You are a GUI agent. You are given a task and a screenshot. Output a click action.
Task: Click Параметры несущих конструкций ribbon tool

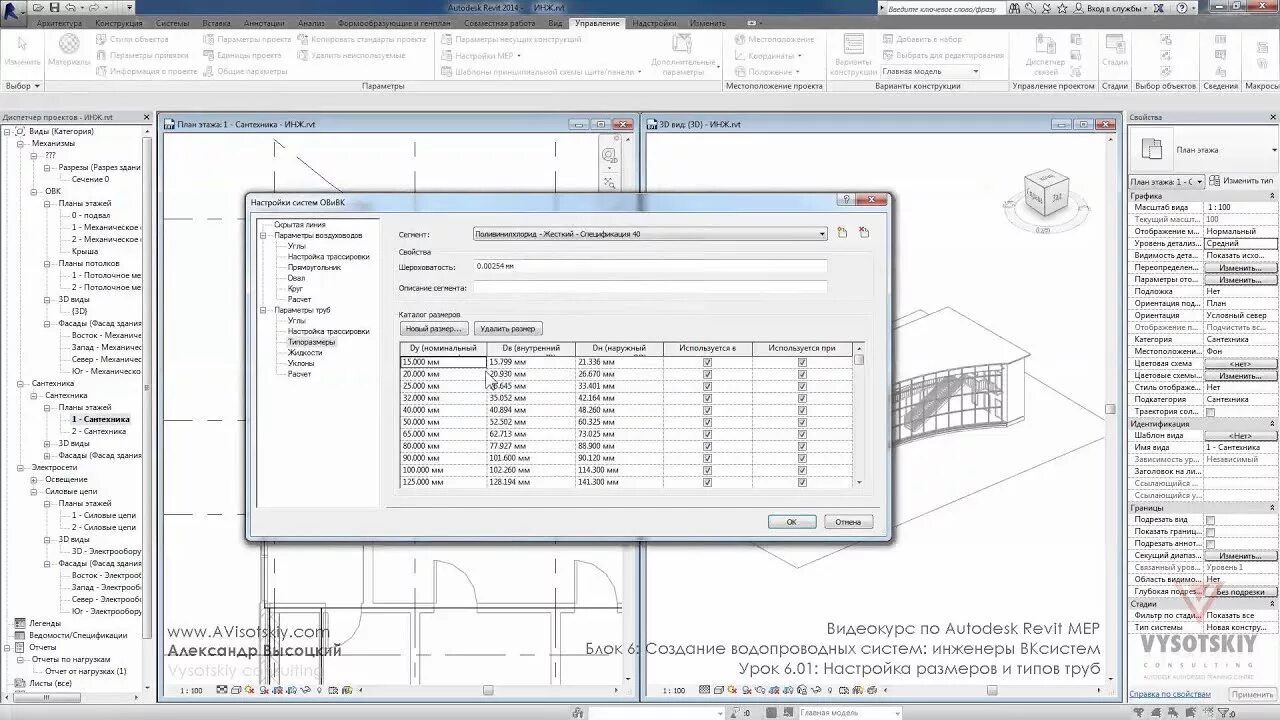pos(511,39)
